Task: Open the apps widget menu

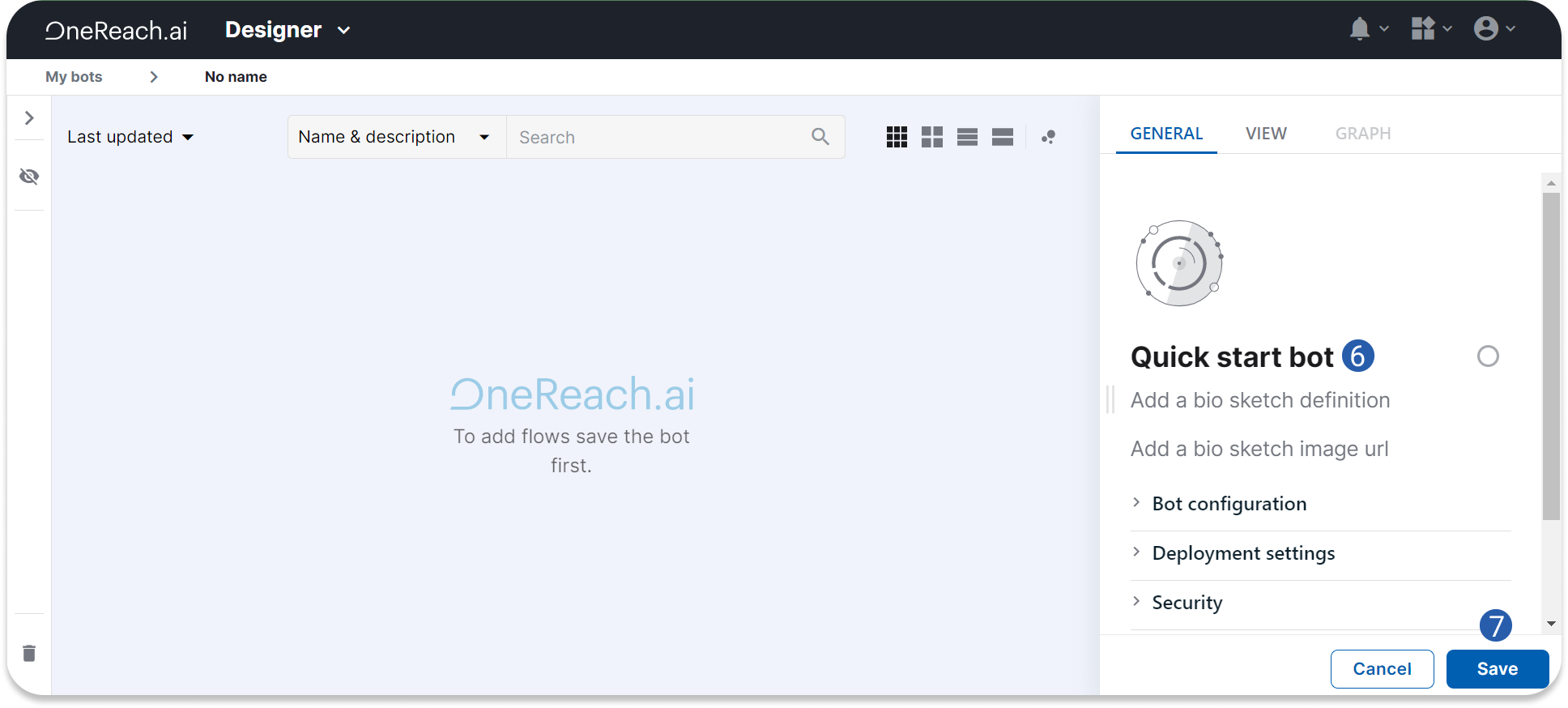Action: click(1430, 29)
